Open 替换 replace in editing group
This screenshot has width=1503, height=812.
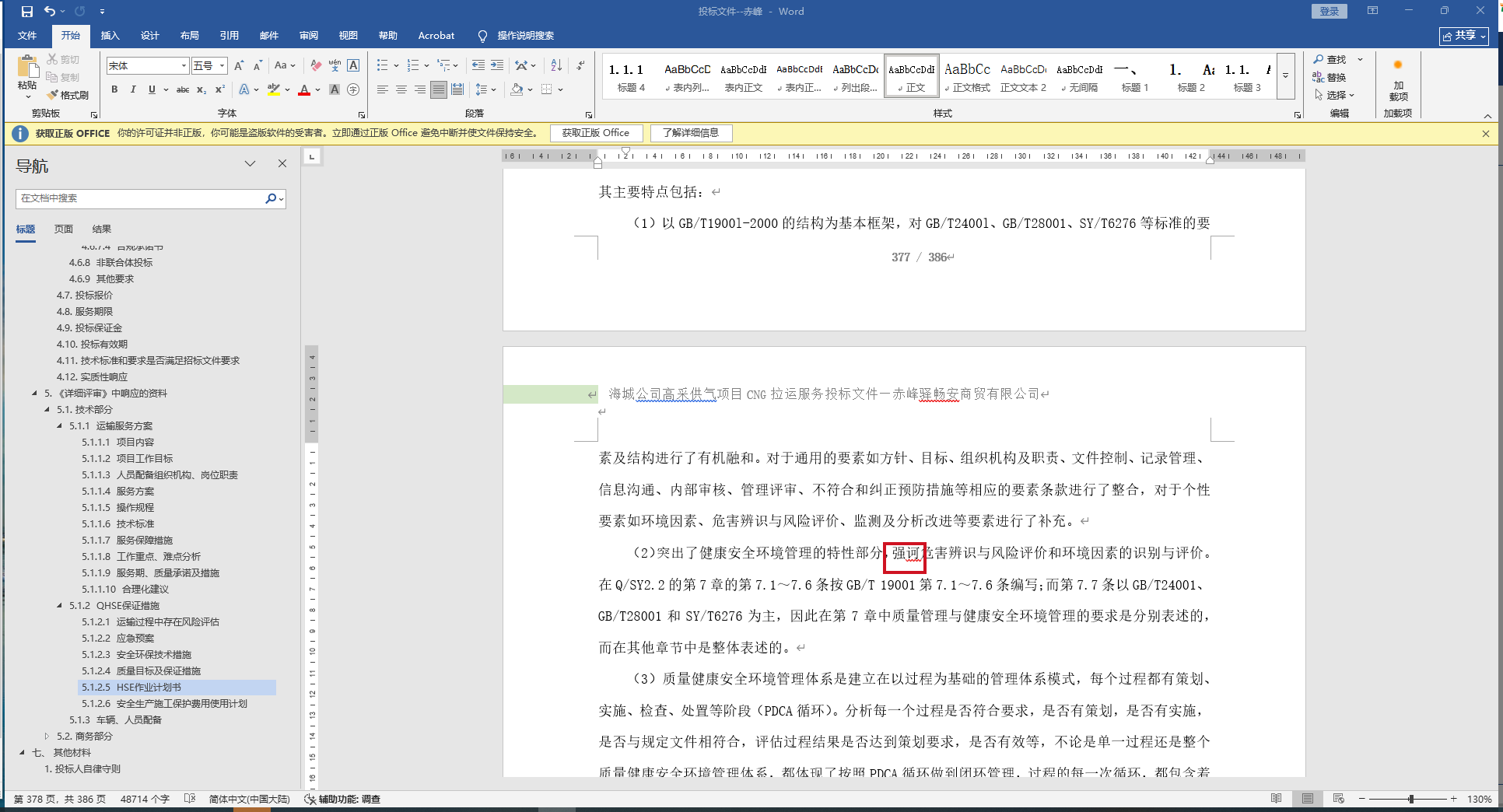[1330, 77]
